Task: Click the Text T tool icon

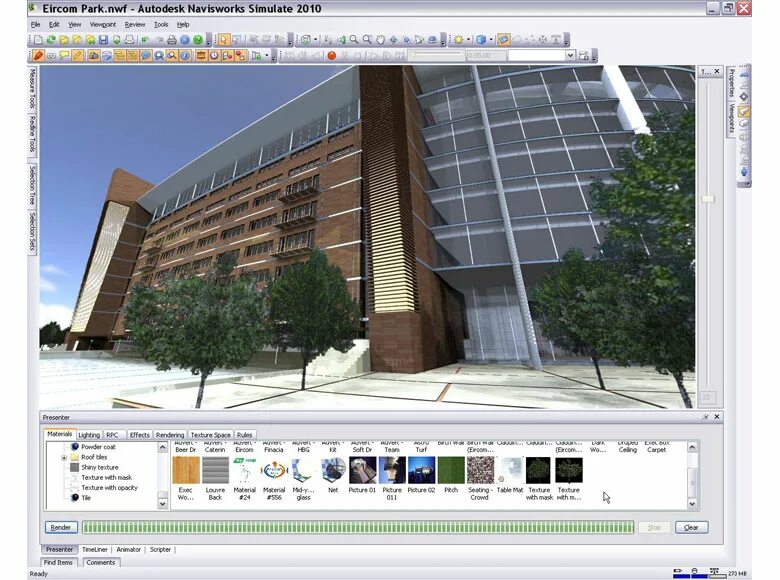Action: click(x=556, y=40)
